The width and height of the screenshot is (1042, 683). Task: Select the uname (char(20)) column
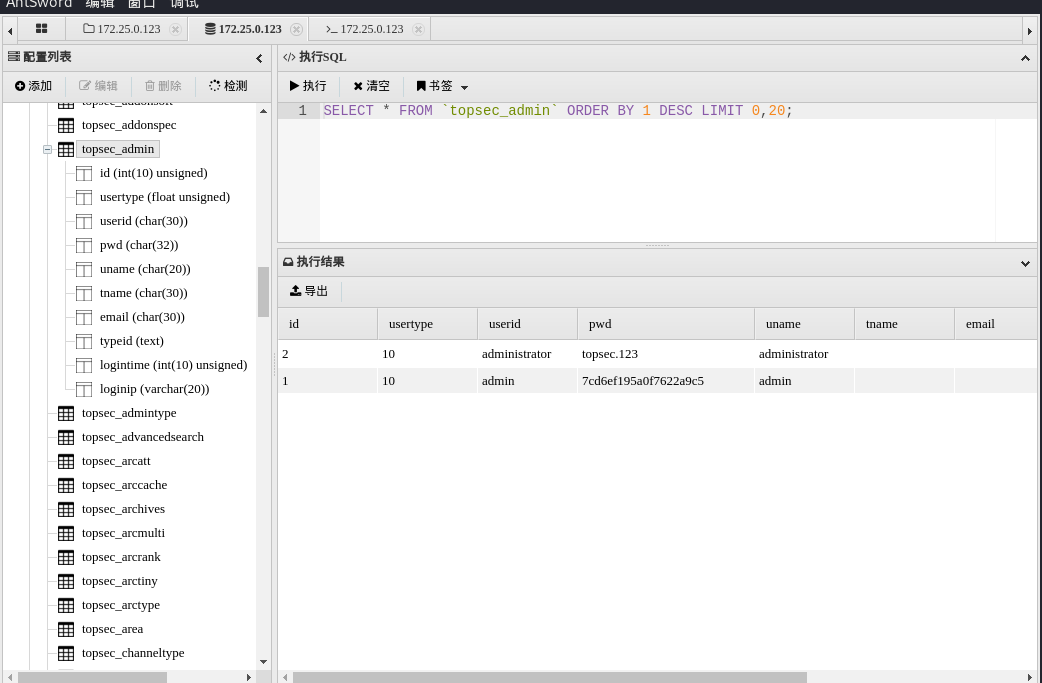(145, 268)
